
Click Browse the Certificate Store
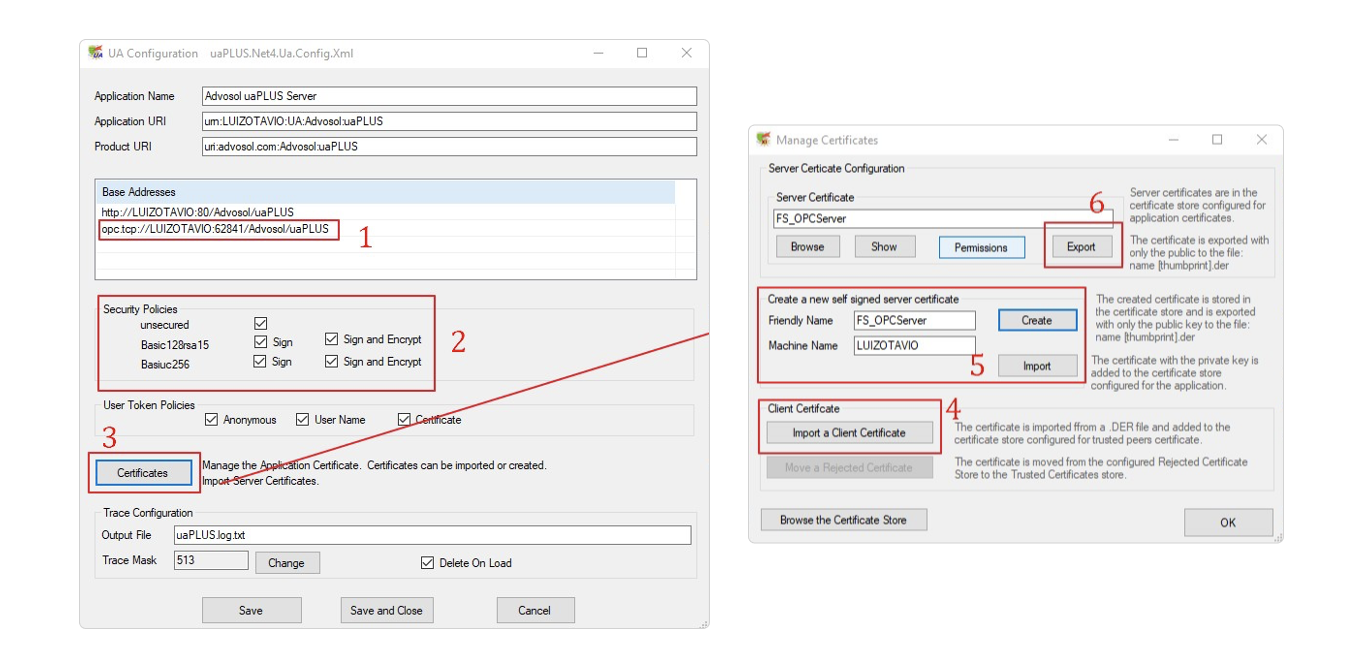(x=844, y=520)
